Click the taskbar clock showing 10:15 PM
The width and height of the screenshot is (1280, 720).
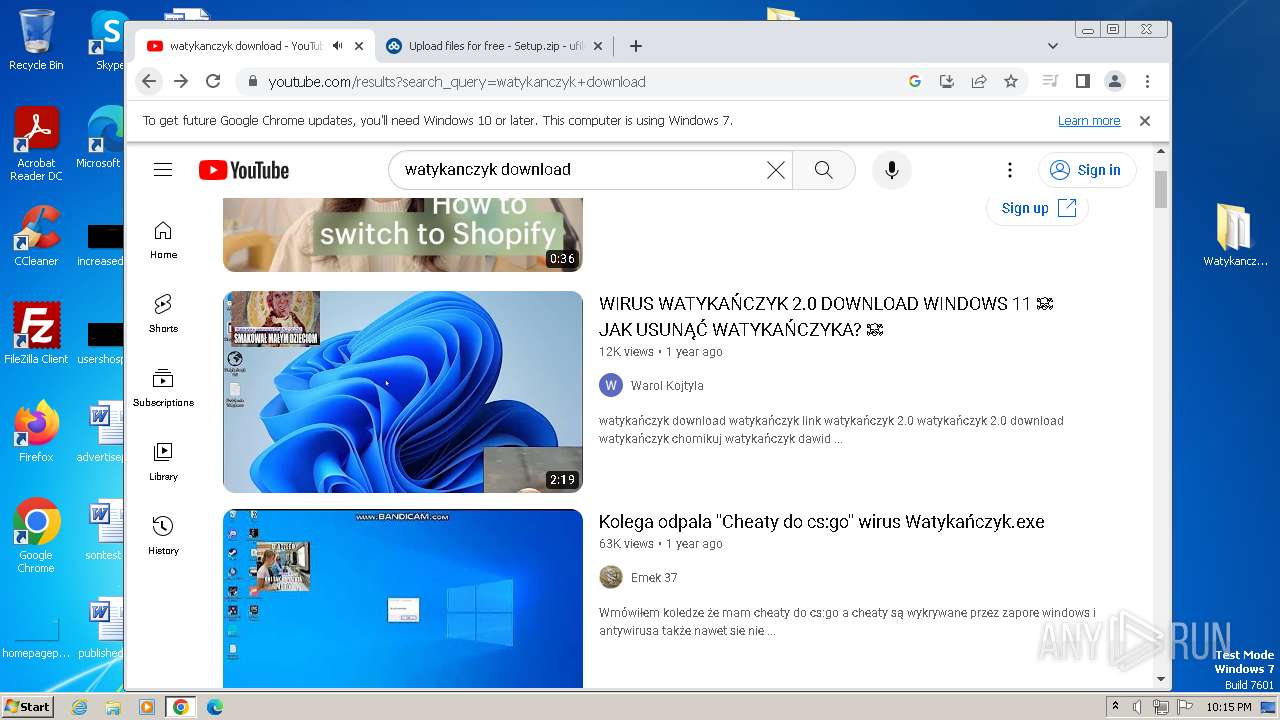tap(1229, 707)
